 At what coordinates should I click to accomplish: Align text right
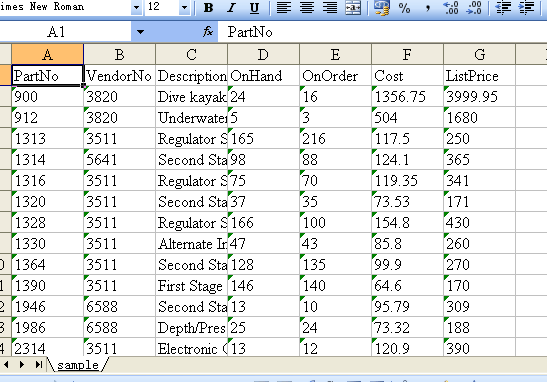pyautogui.click(x=330, y=7)
